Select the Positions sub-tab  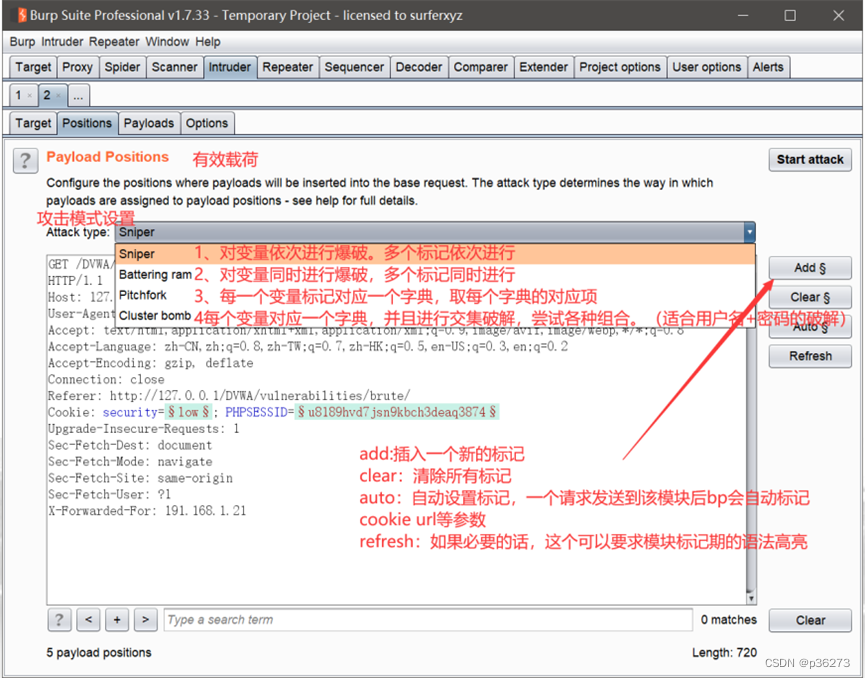87,123
